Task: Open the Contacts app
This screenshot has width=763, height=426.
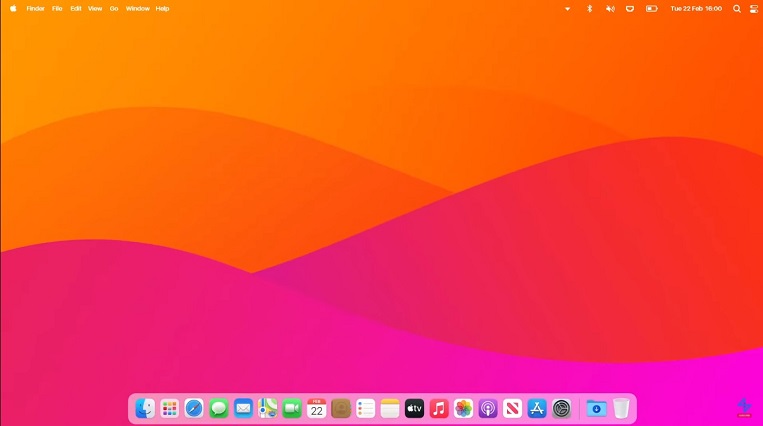Action: 341,408
